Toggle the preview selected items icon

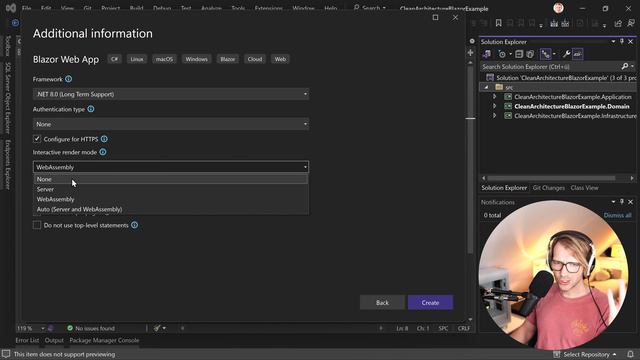pos(578,54)
